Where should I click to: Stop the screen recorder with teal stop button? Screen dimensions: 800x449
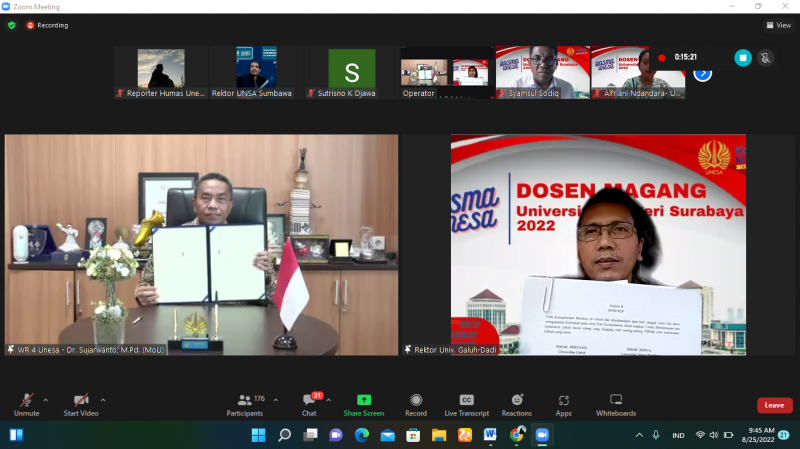pos(743,58)
